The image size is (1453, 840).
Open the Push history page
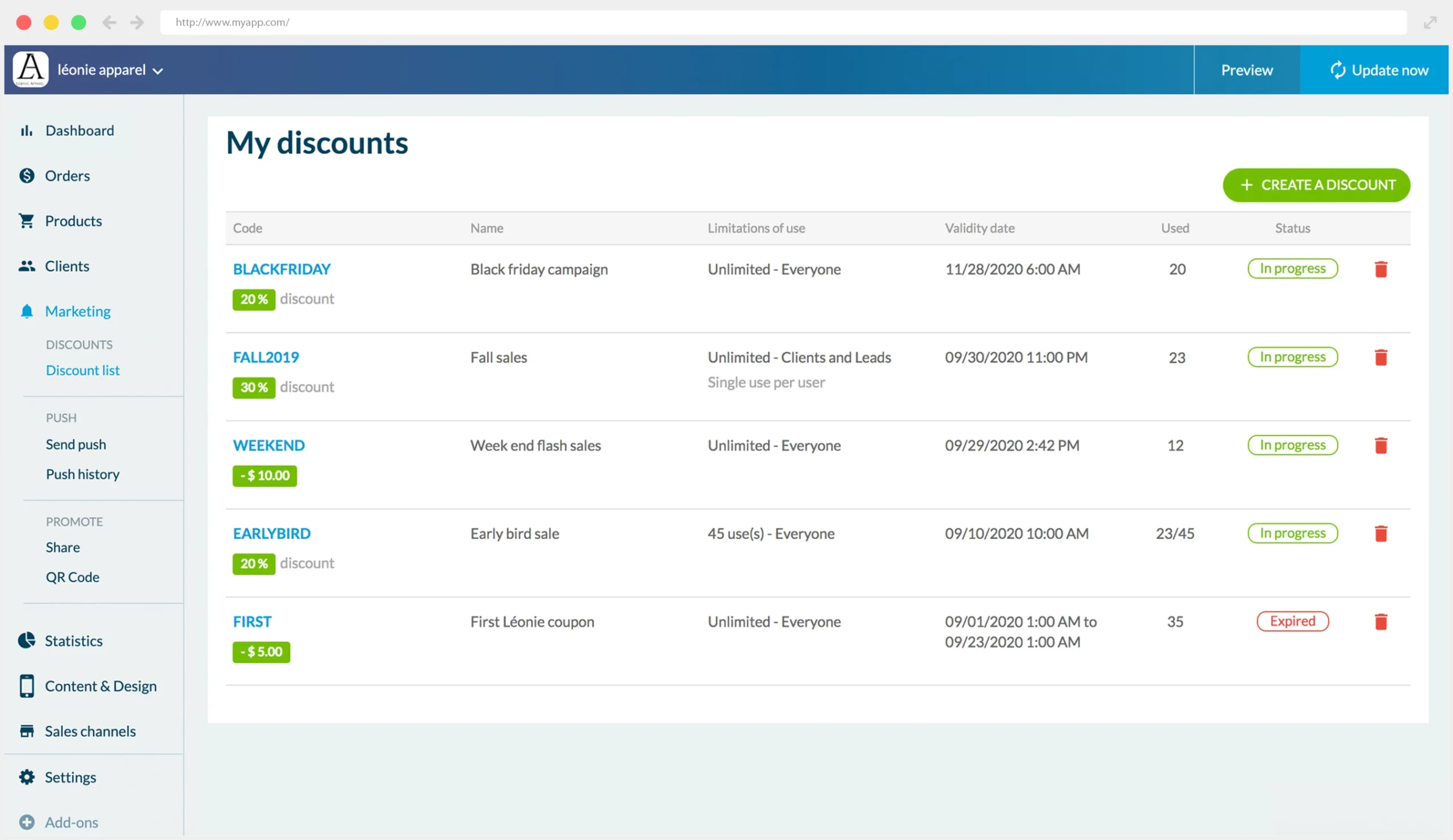tap(82, 474)
